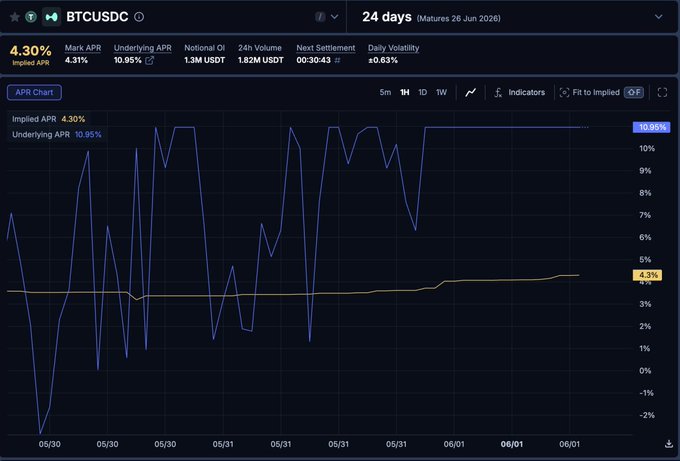The height and width of the screenshot is (461, 680).
Task: Click the 1.3M USDT open interest value
Action: (205, 60)
